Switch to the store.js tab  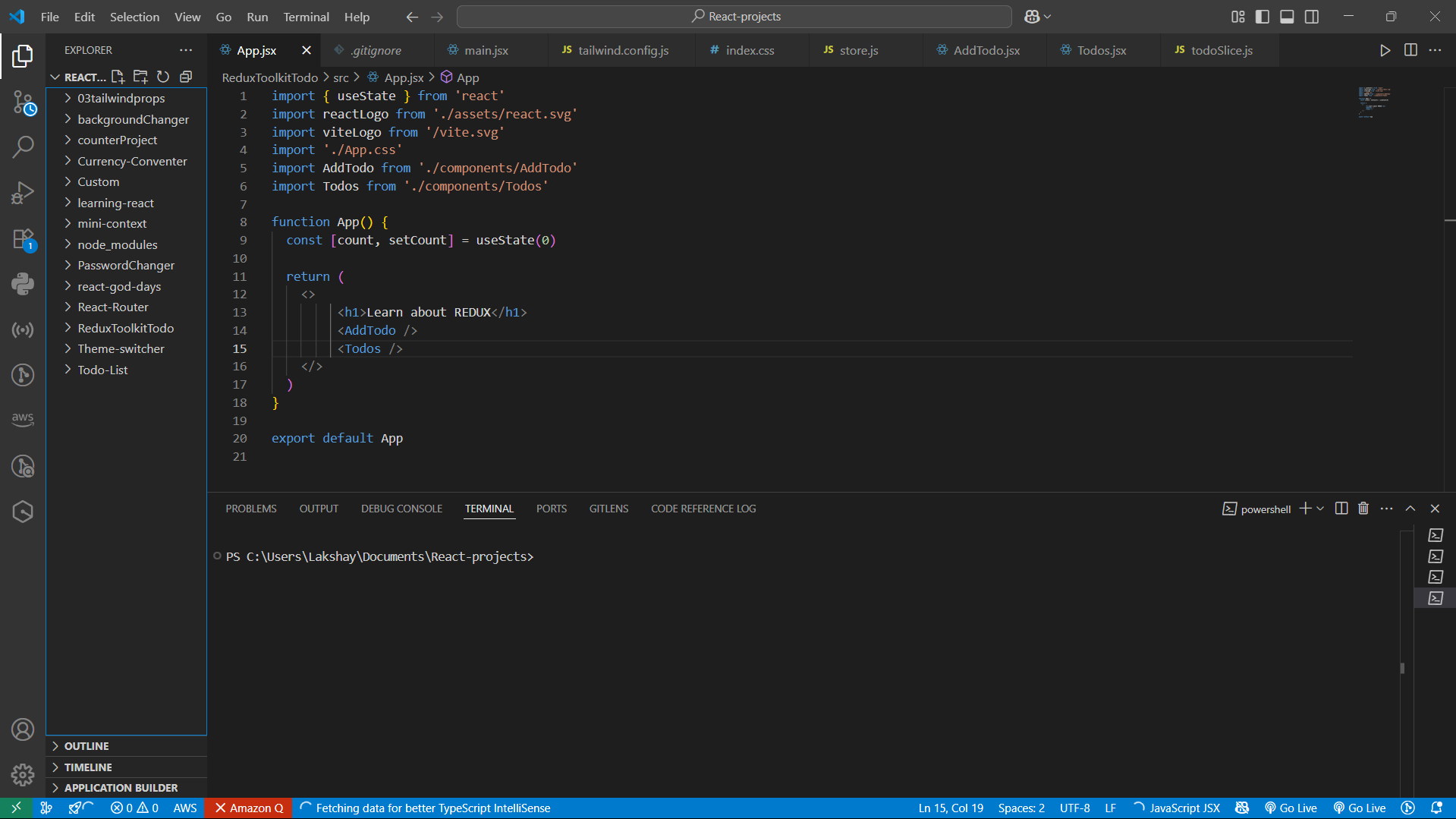[x=858, y=50]
